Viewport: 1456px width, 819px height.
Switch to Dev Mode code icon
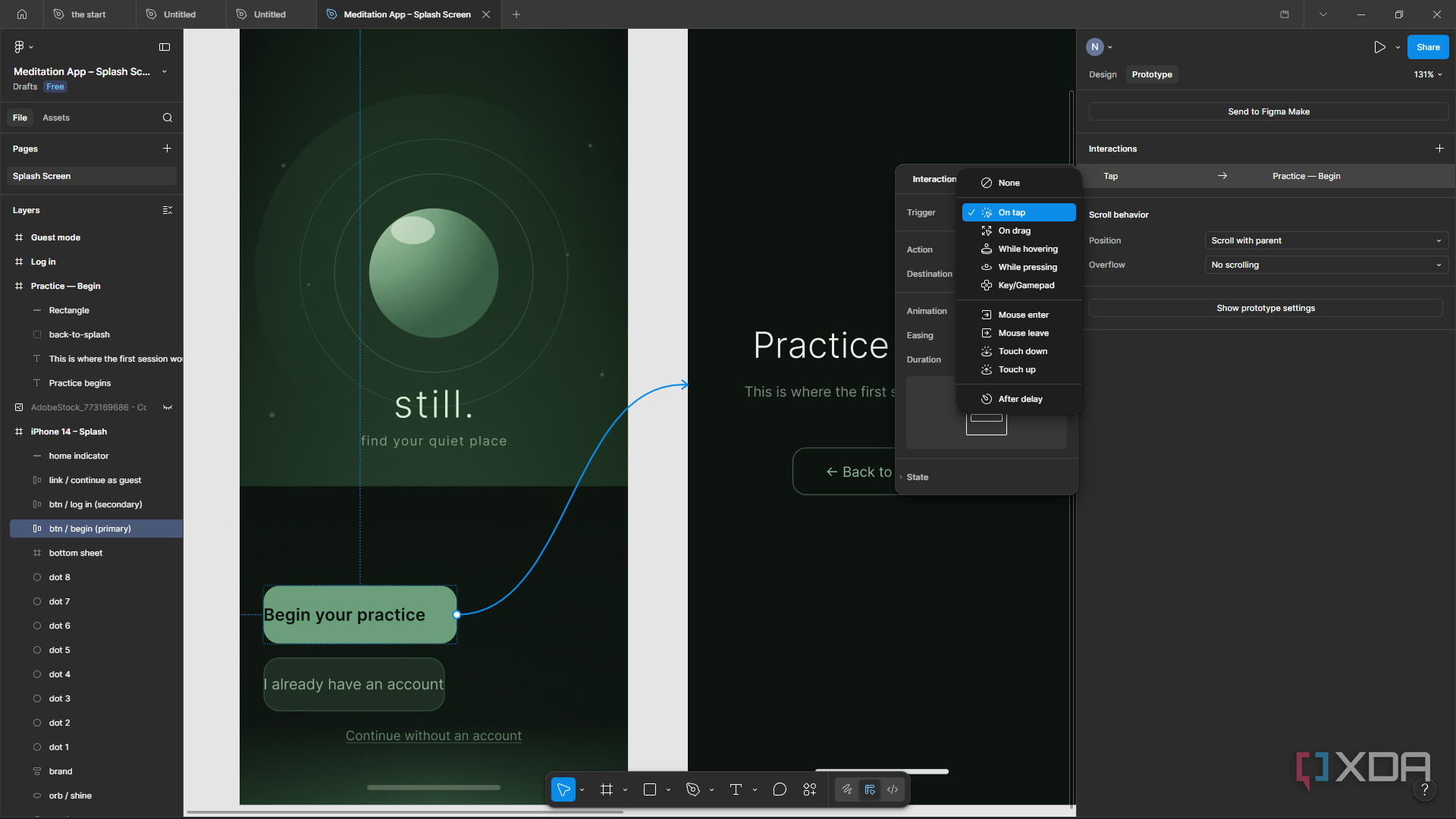tap(893, 789)
